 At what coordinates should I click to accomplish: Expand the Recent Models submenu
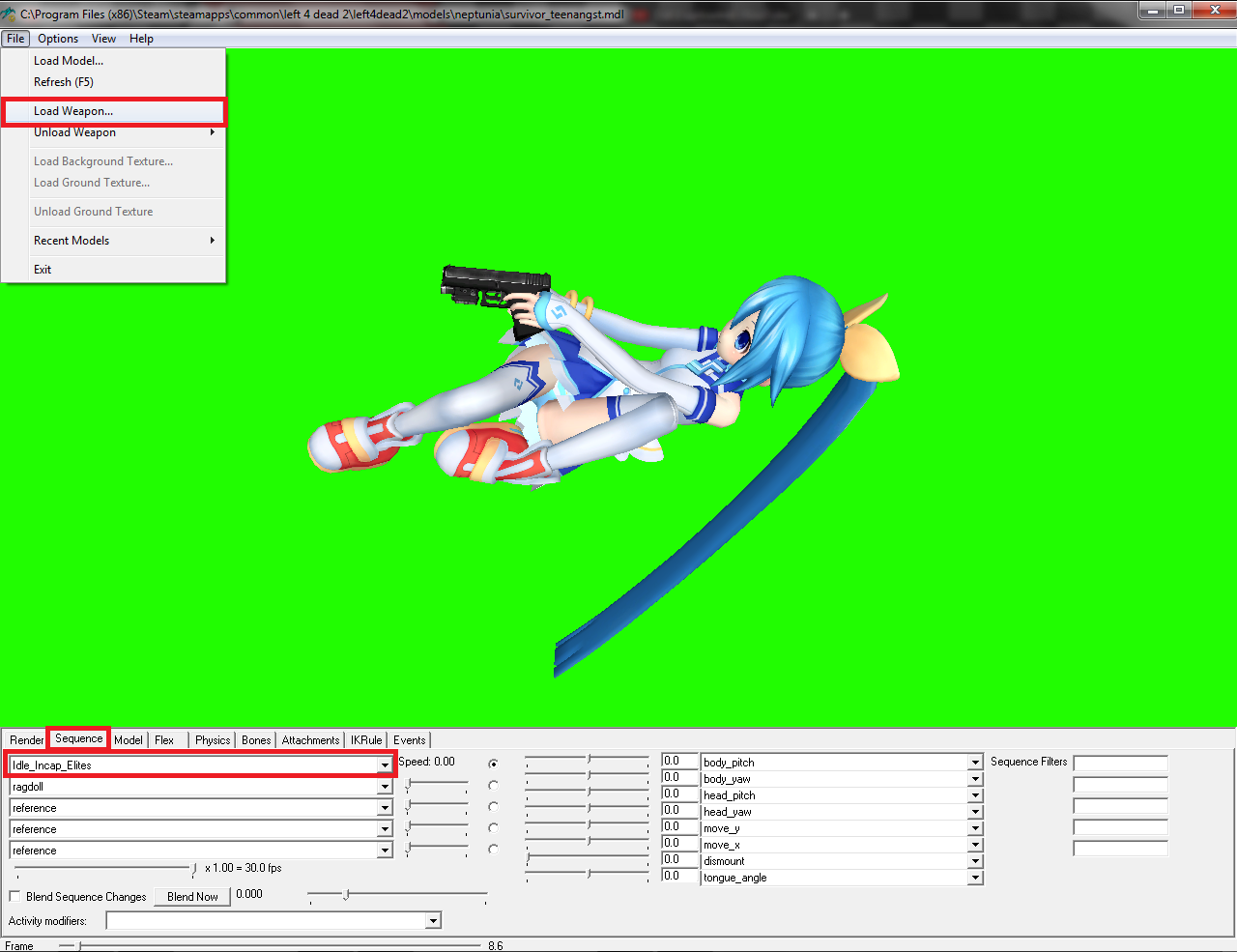tap(113, 241)
